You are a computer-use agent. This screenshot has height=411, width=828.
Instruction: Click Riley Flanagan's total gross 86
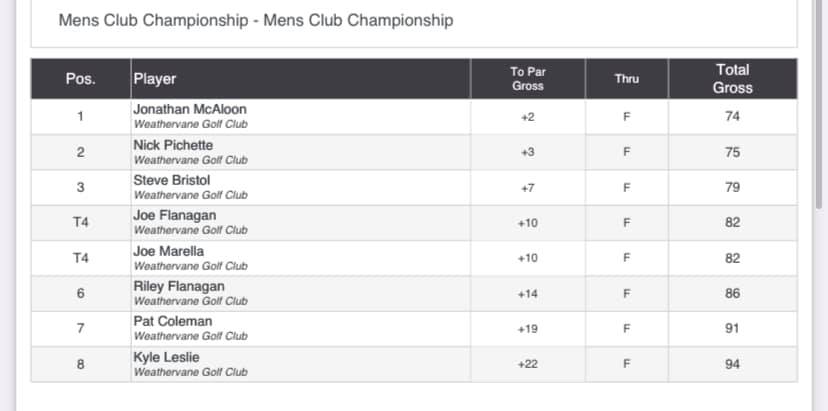pyautogui.click(x=732, y=294)
